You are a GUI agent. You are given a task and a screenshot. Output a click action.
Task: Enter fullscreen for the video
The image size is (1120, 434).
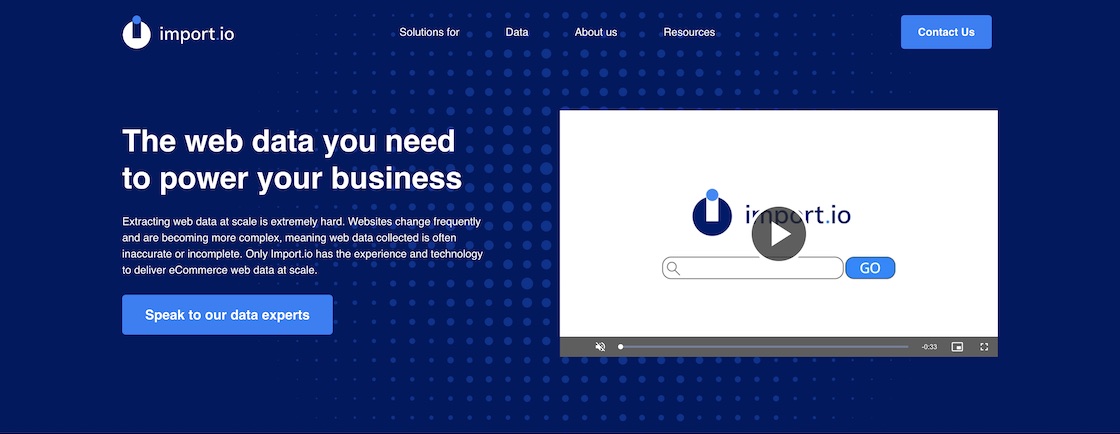(x=984, y=347)
